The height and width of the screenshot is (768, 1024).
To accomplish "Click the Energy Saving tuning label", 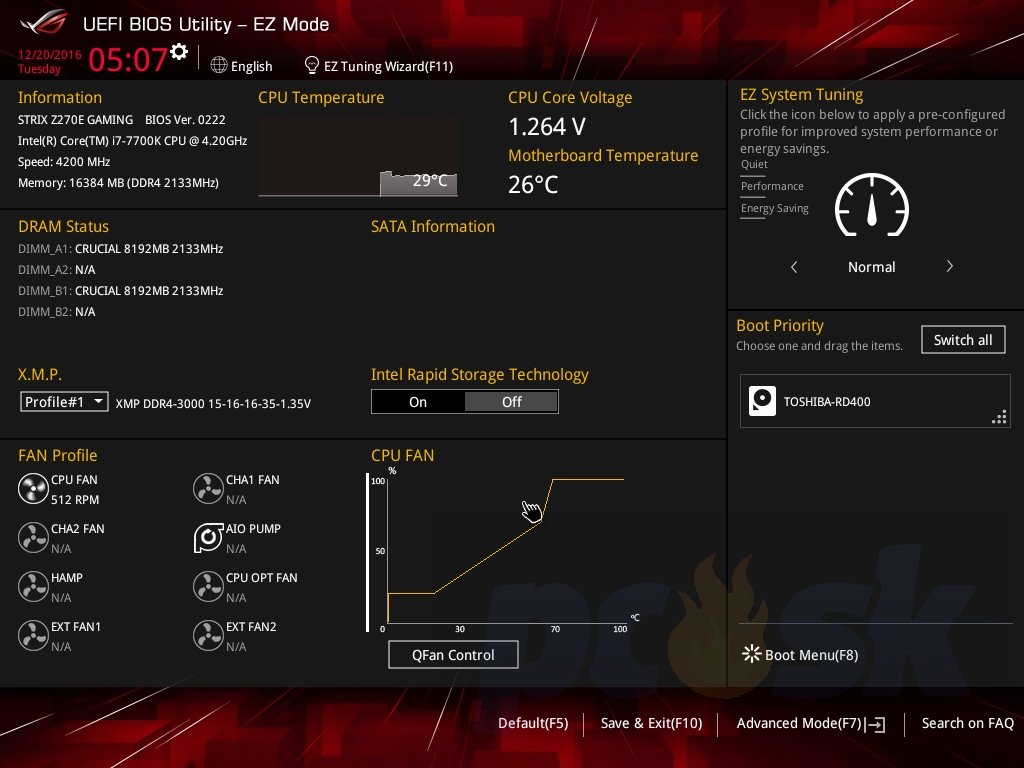I will (x=775, y=208).
